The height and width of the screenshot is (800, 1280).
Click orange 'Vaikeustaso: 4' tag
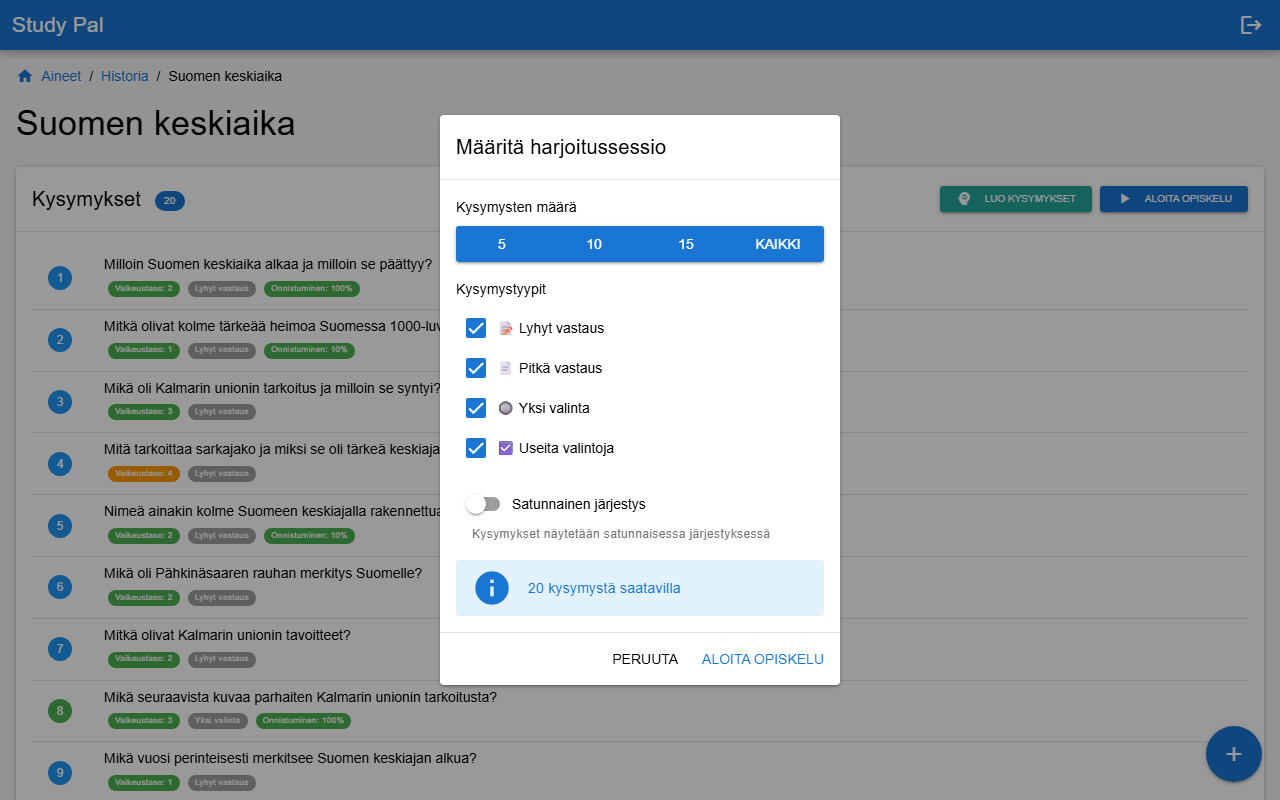[144, 473]
